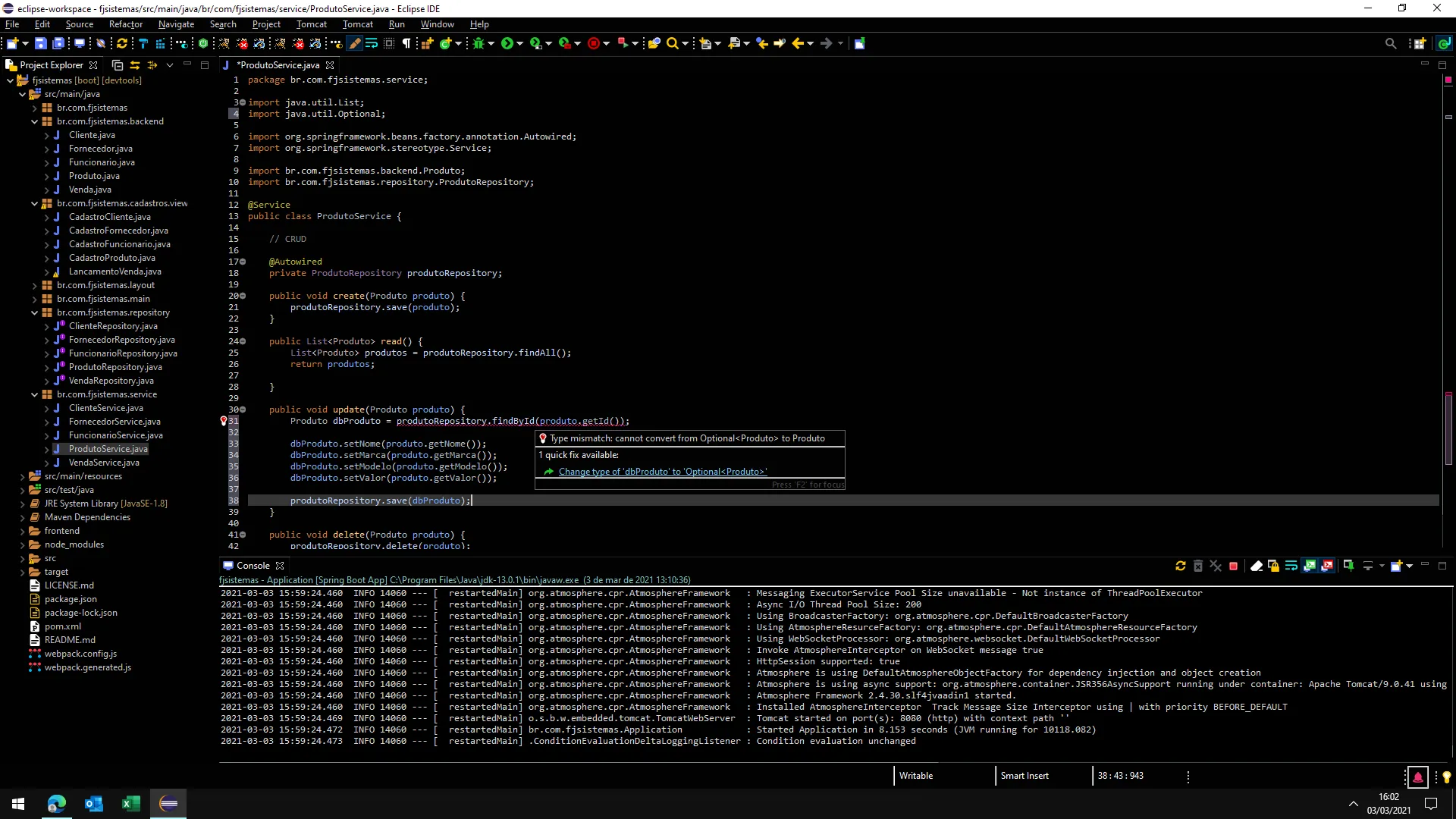Toggle Scroll Lock in console
1456x819 pixels.
(x=1274, y=566)
